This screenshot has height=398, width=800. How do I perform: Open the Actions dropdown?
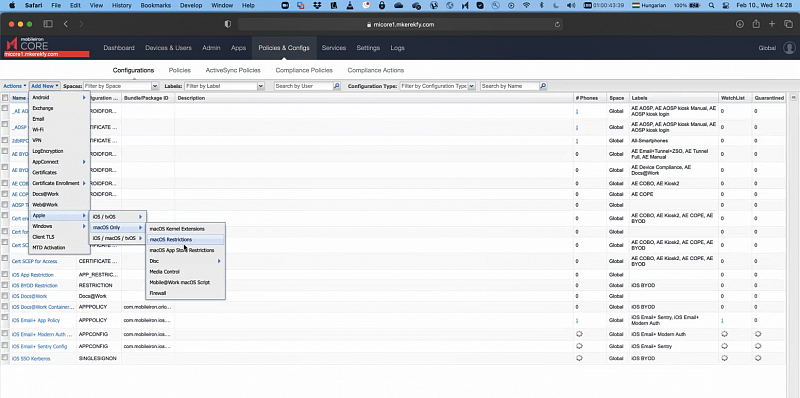click(x=15, y=86)
